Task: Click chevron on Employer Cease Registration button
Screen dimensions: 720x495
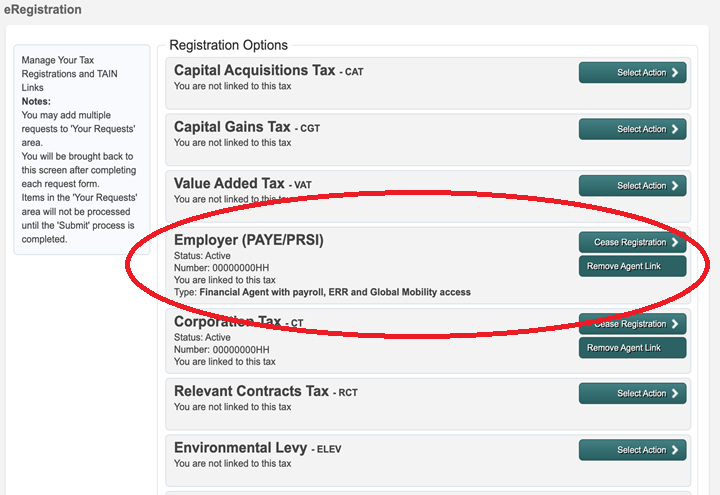Action: tap(675, 242)
